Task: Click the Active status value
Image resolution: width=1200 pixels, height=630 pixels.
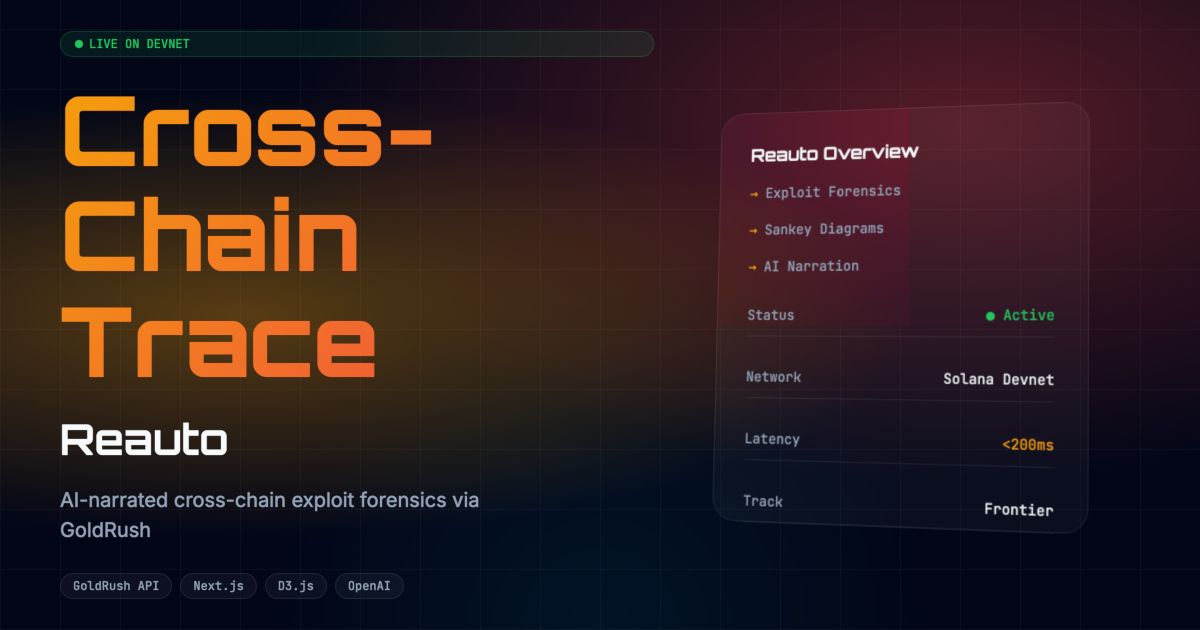Action: click(1029, 315)
